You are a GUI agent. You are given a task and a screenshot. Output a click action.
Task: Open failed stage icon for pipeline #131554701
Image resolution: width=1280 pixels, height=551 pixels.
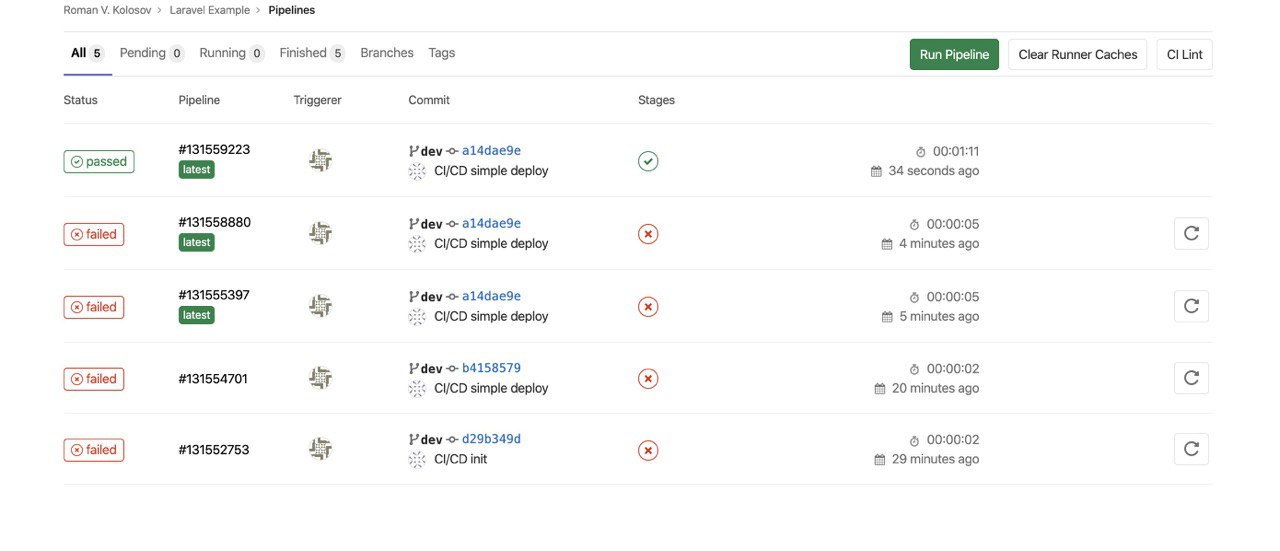tap(648, 379)
